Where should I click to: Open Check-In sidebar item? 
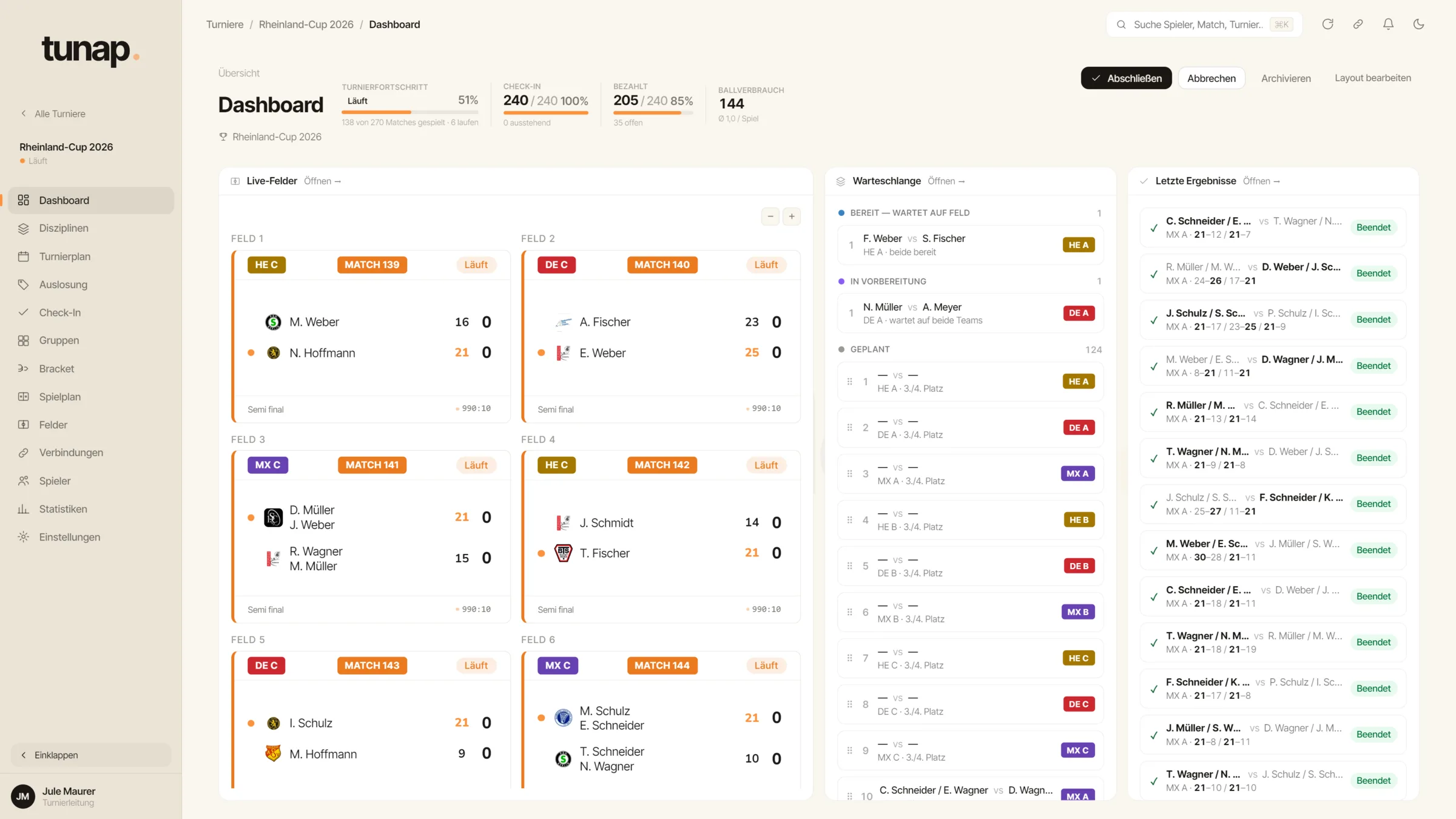pos(91,312)
